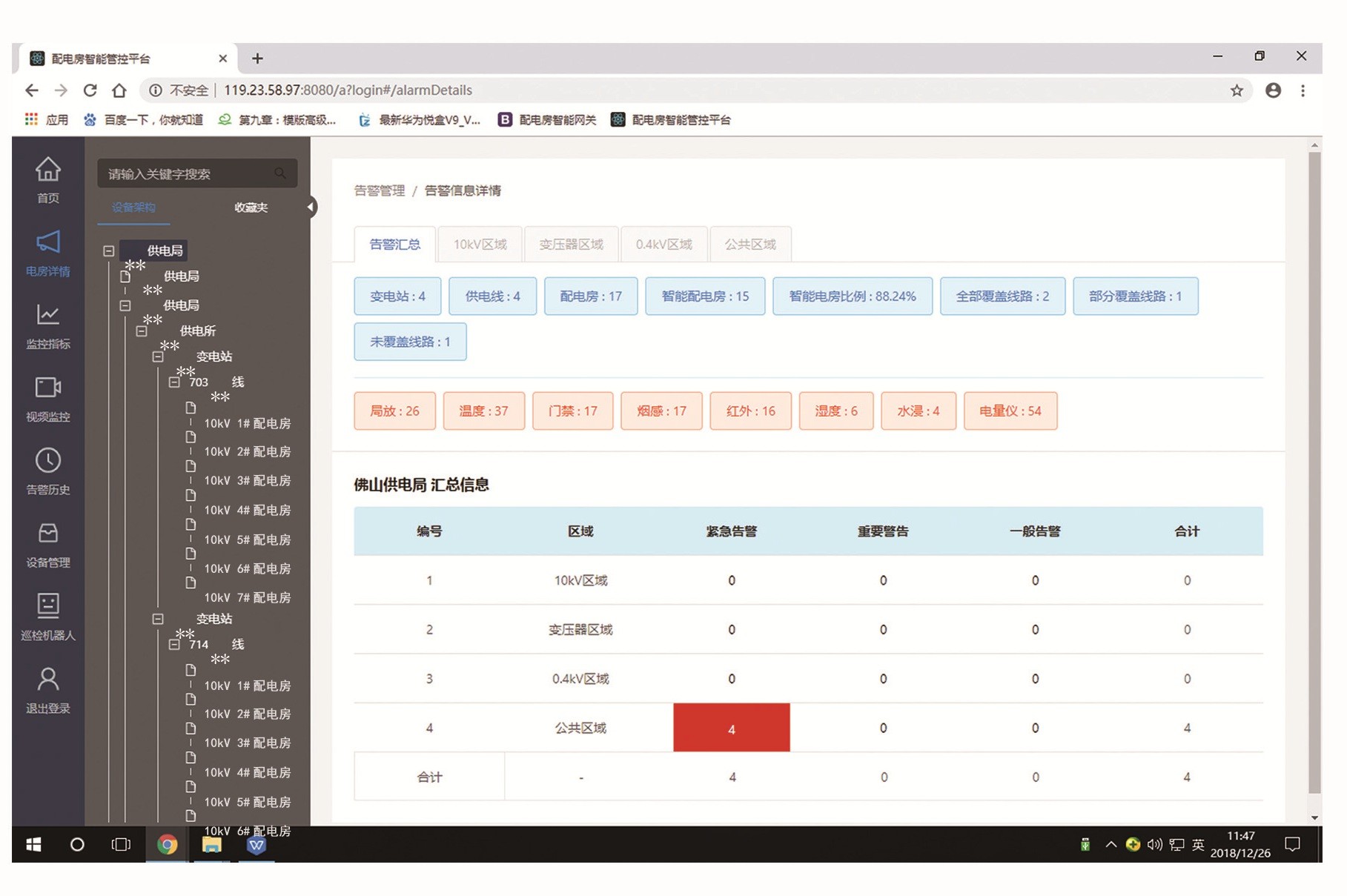Click the red urgent alarm cell showing 4
This screenshot has width=1347, height=896.
(x=731, y=729)
